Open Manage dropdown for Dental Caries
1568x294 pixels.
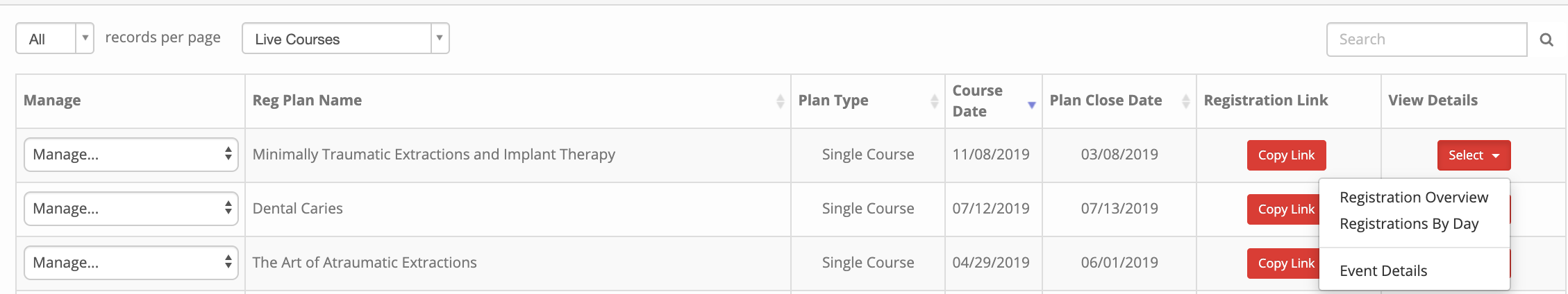click(x=131, y=209)
